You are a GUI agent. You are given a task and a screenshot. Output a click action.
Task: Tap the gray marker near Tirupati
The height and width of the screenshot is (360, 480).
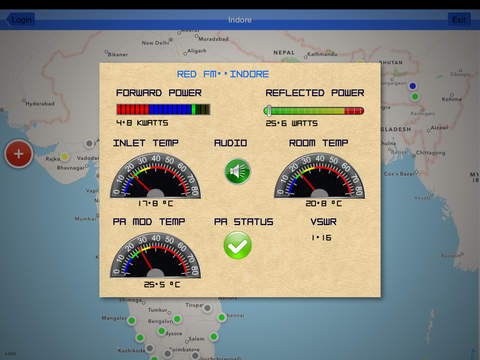[207, 308]
